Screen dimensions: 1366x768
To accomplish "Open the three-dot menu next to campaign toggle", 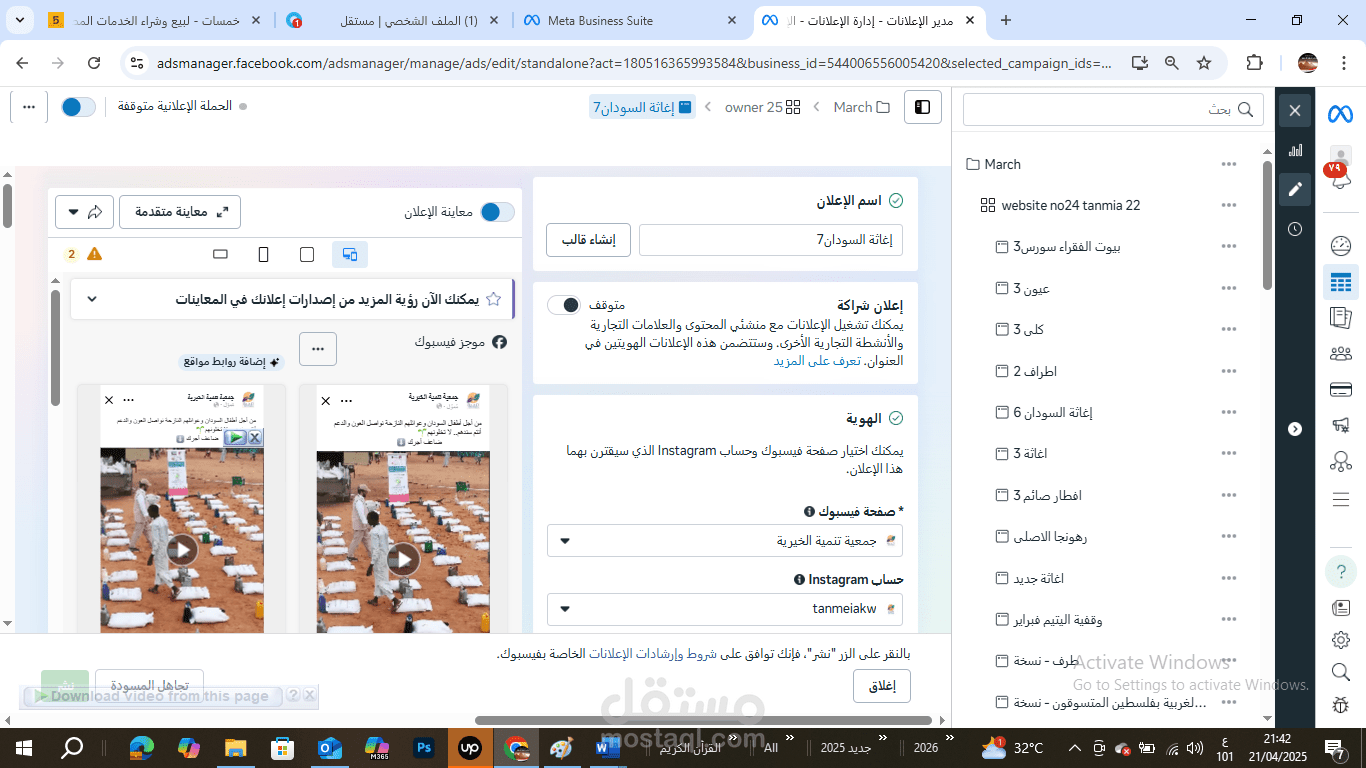I will pyautogui.click(x=29, y=107).
